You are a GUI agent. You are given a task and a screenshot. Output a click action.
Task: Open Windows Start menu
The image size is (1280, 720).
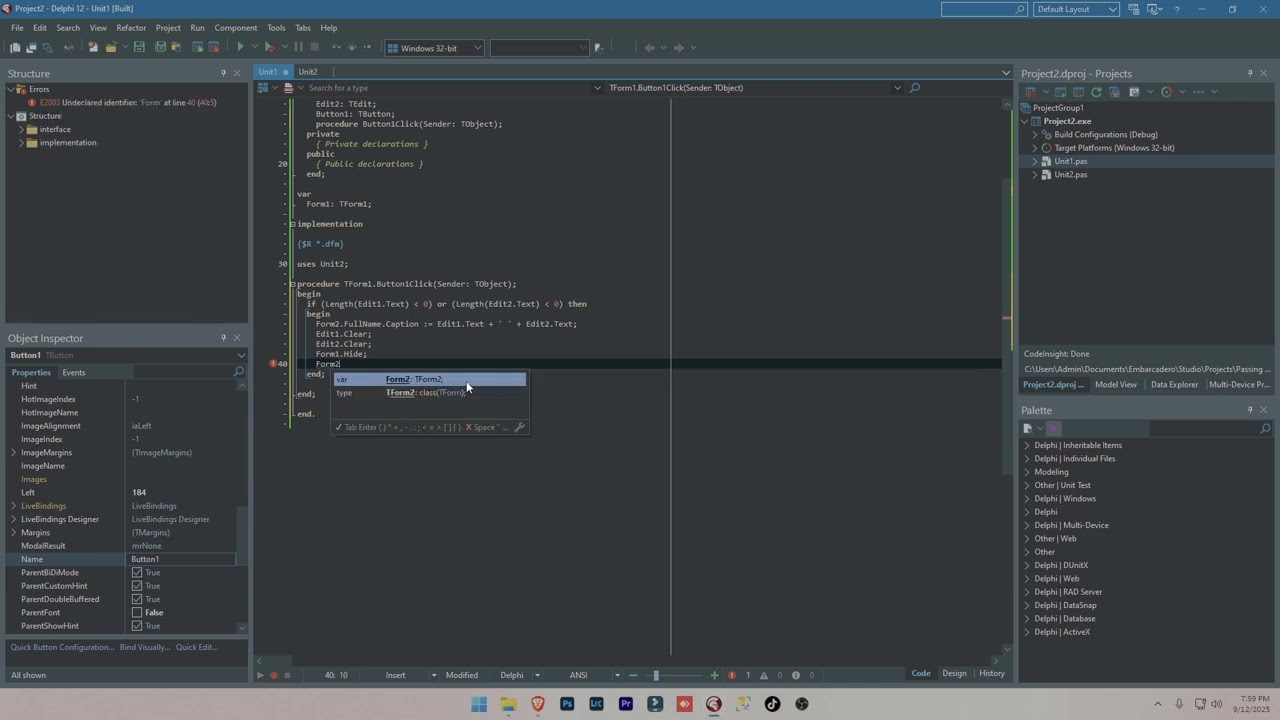click(x=479, y=704)
